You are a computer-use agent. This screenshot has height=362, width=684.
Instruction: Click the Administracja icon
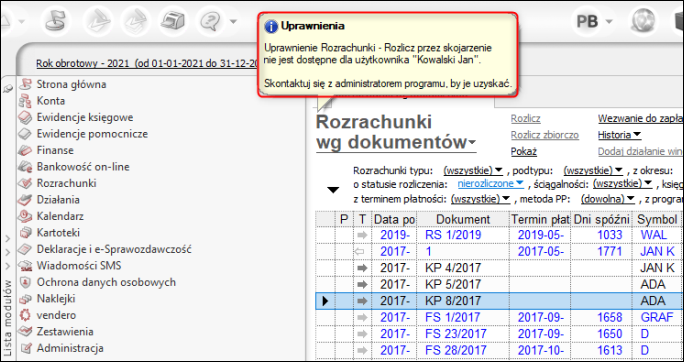point(25,348)
